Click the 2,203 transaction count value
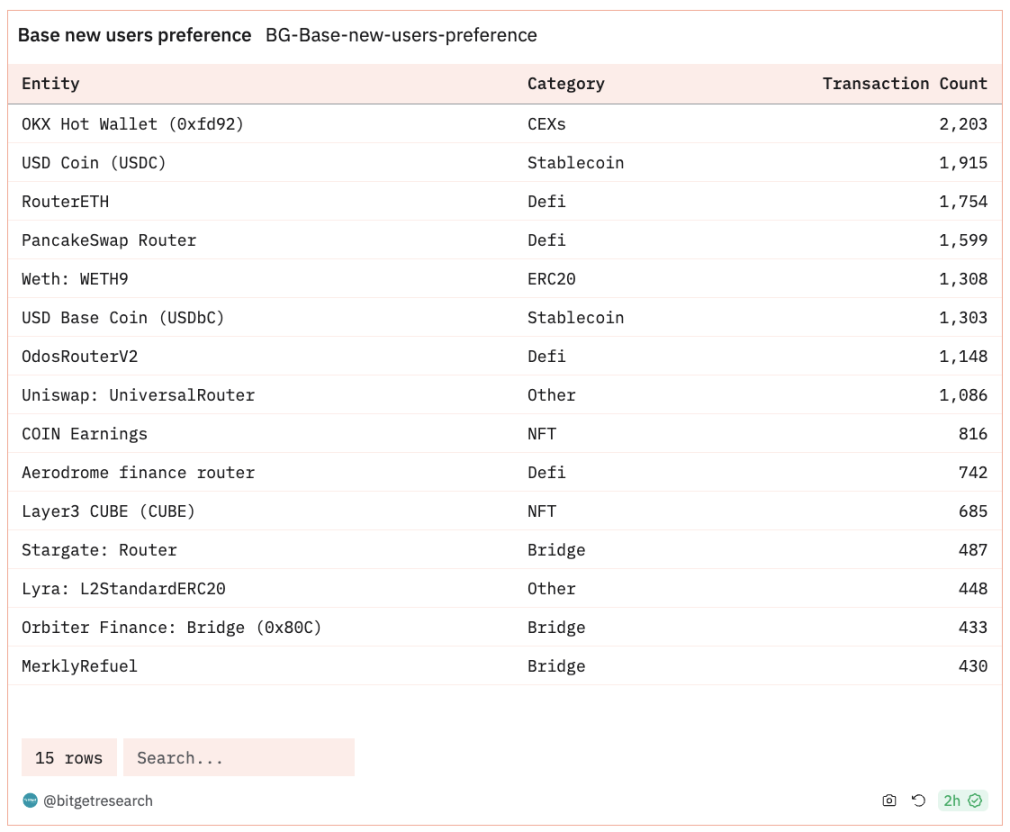 [963, 124]
